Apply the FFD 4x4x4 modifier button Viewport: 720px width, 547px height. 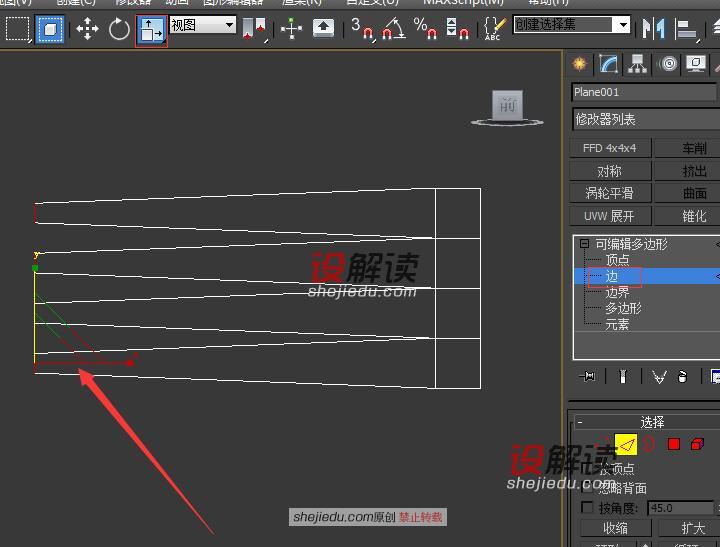coord(610,148)
